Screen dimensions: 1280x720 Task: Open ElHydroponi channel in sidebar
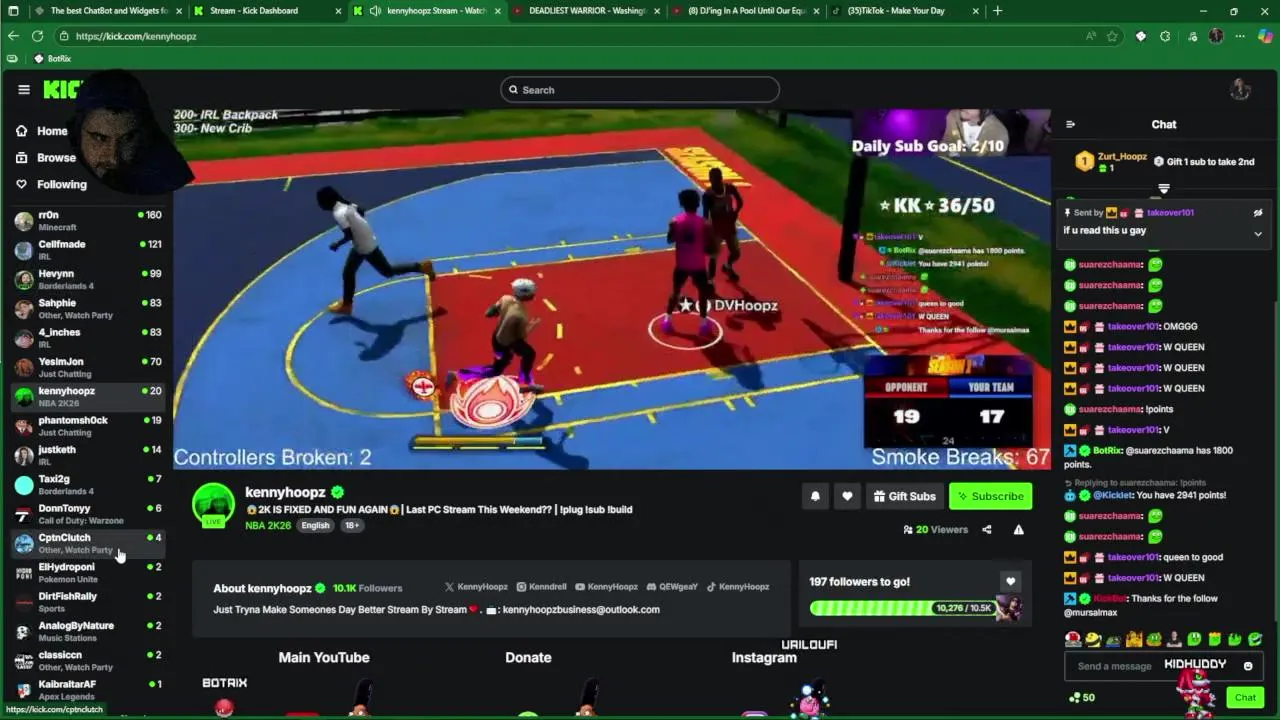click(x=87, y=572)
